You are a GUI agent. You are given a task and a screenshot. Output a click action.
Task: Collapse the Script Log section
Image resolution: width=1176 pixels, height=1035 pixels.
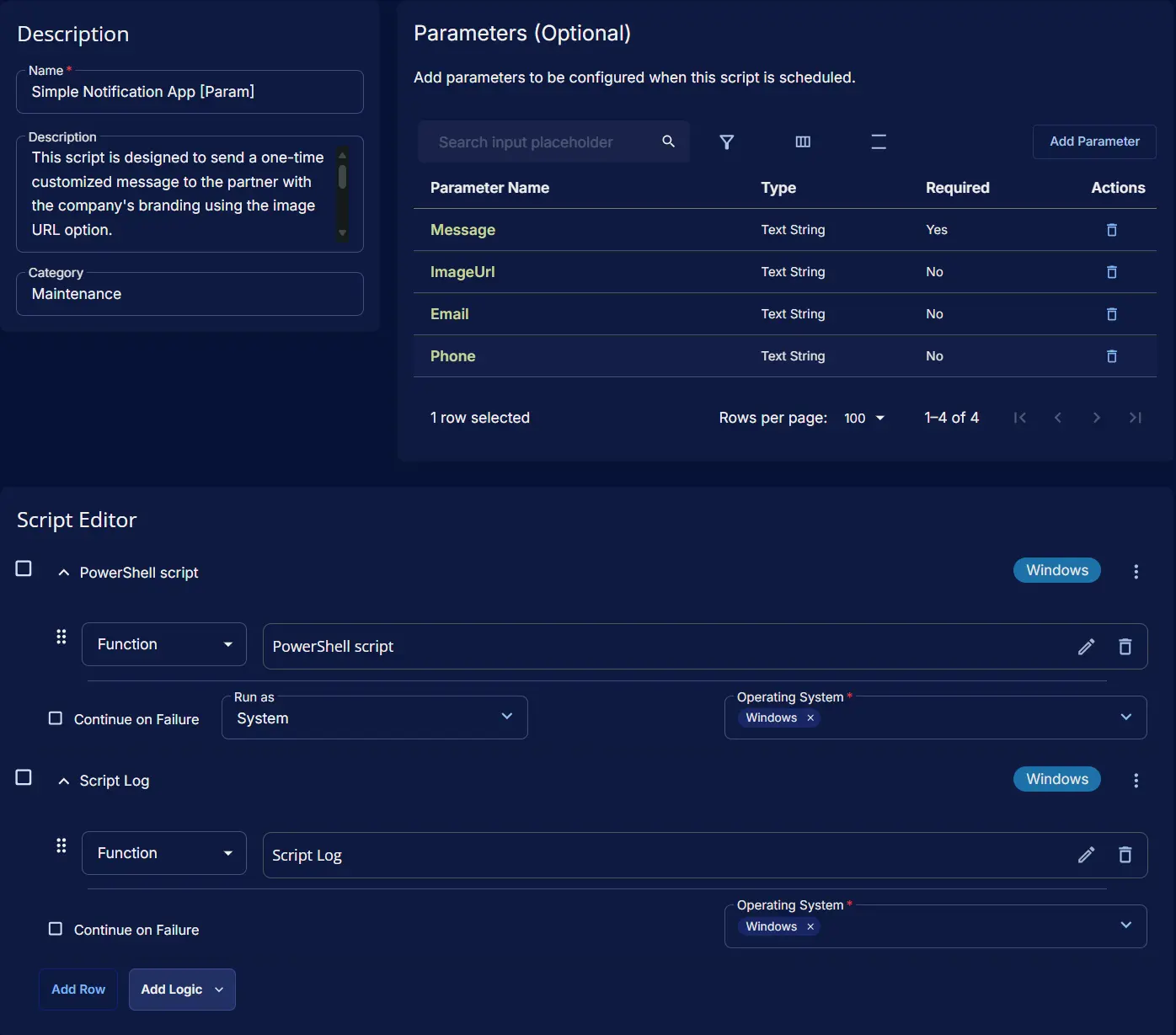pyautogui.click(x=63, y=782)
